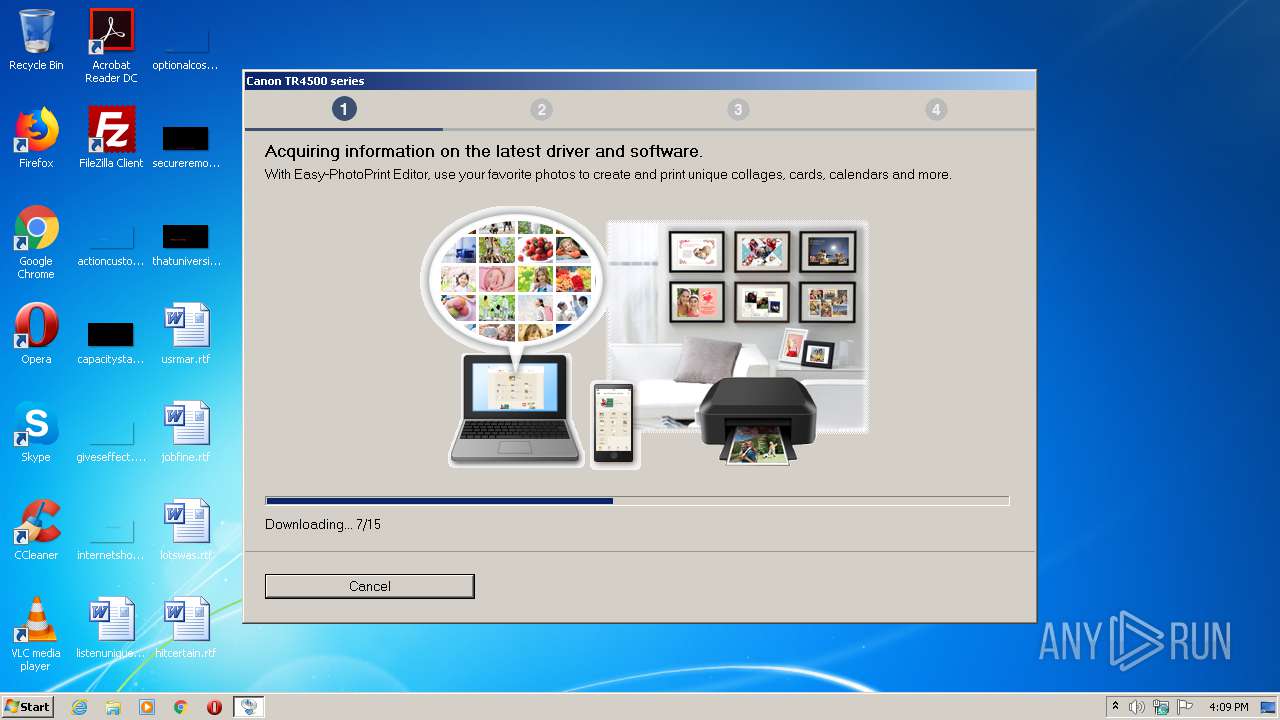Click the clock showing 4:09 PM
1280x720 pixels.
click(1228, 707)
